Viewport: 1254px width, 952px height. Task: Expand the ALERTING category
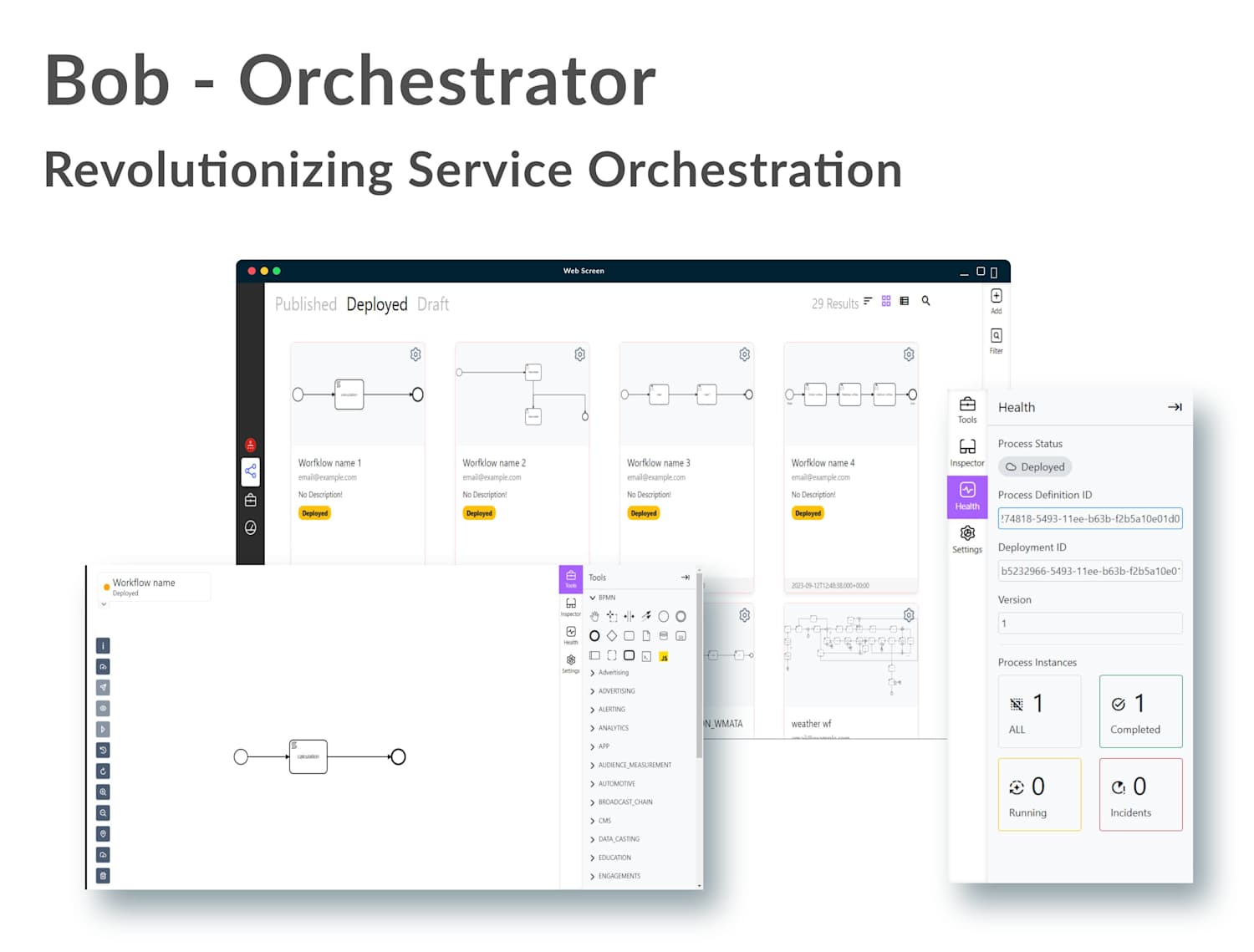pos(608,710)
